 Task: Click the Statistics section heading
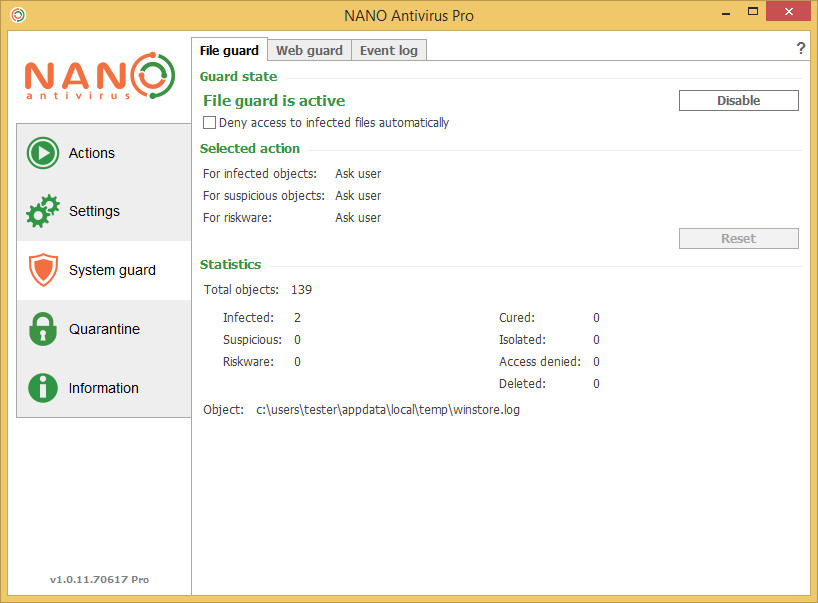(231, 264)
